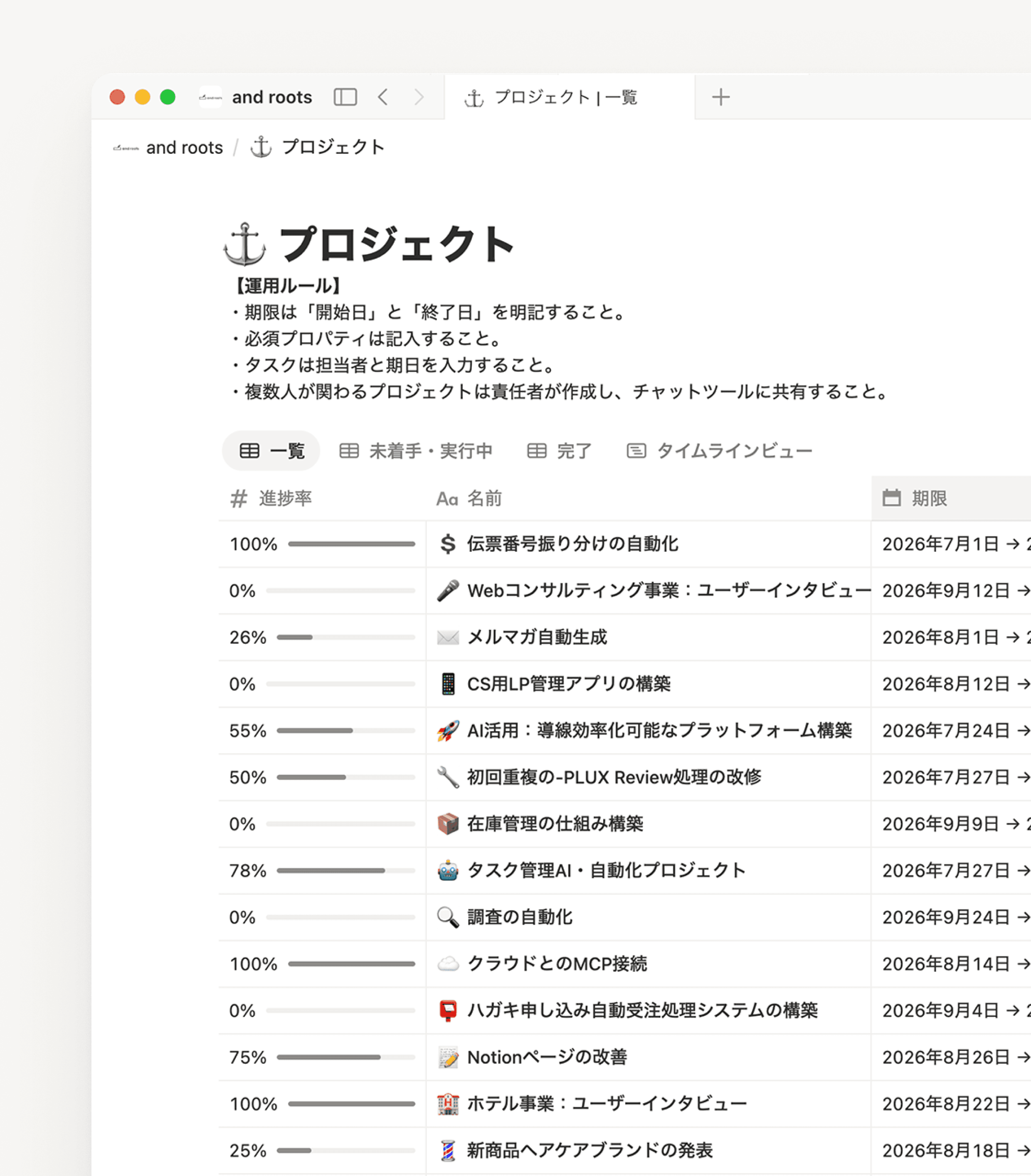Click the 【運用ルール】 description text

(x=288, y=286)
